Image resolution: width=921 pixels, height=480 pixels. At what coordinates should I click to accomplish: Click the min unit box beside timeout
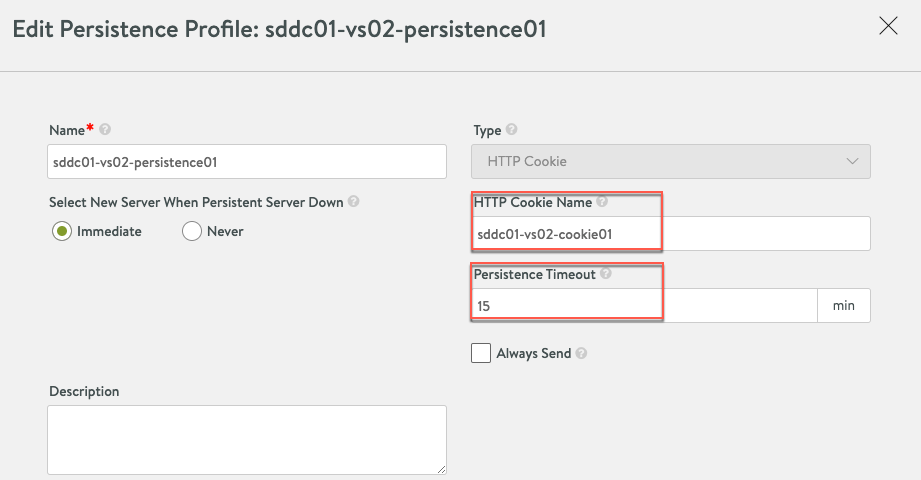tap(844, 306)
